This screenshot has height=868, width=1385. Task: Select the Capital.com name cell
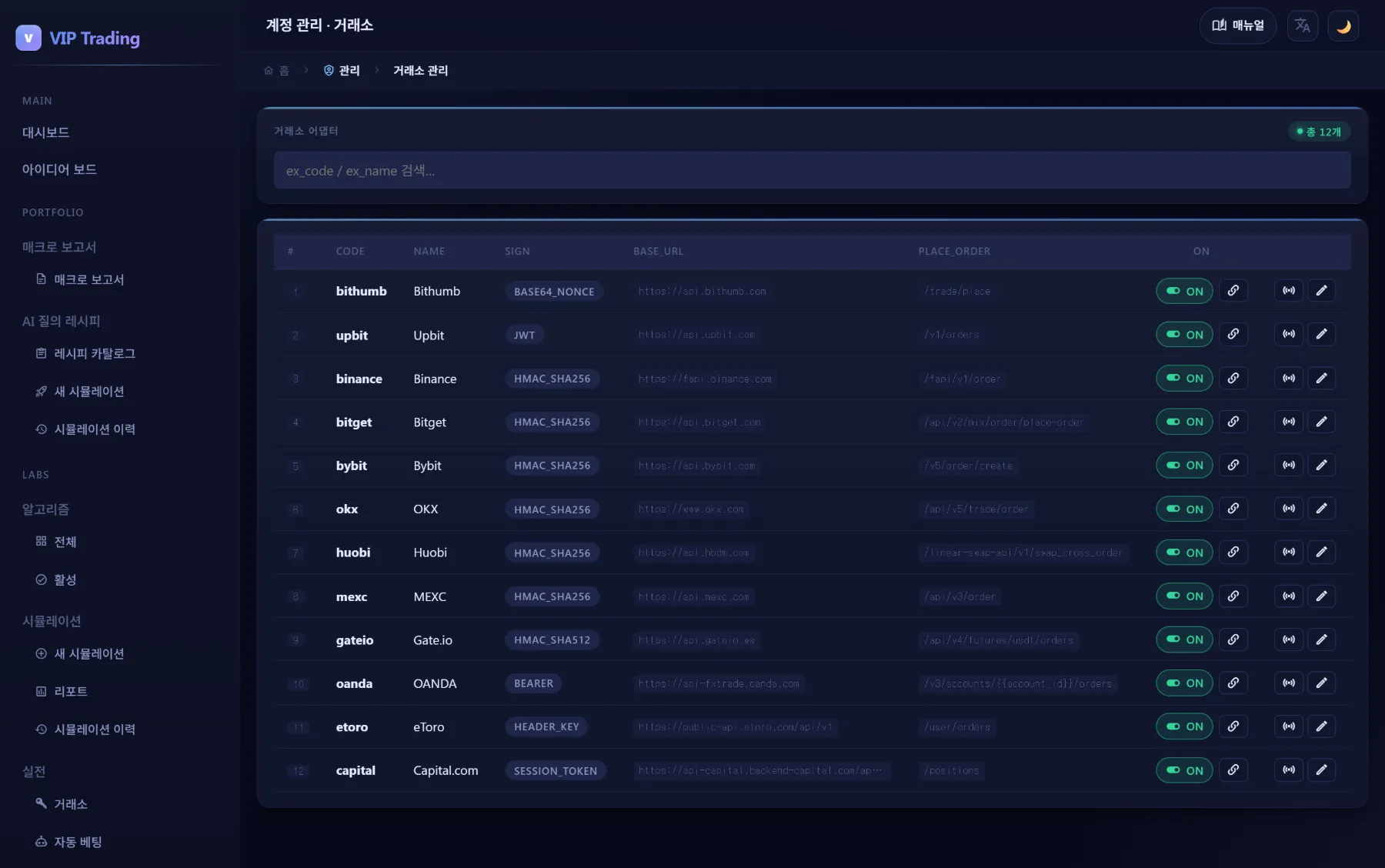pos(446,770)
